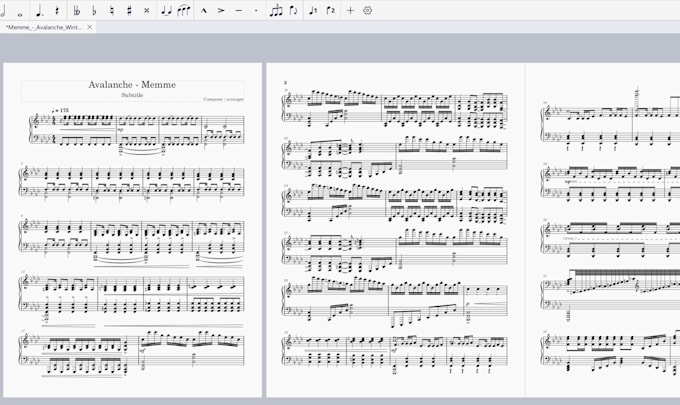Toggle the flat accidental
Screen dimensions: 680x405
[x=94, y=11]
